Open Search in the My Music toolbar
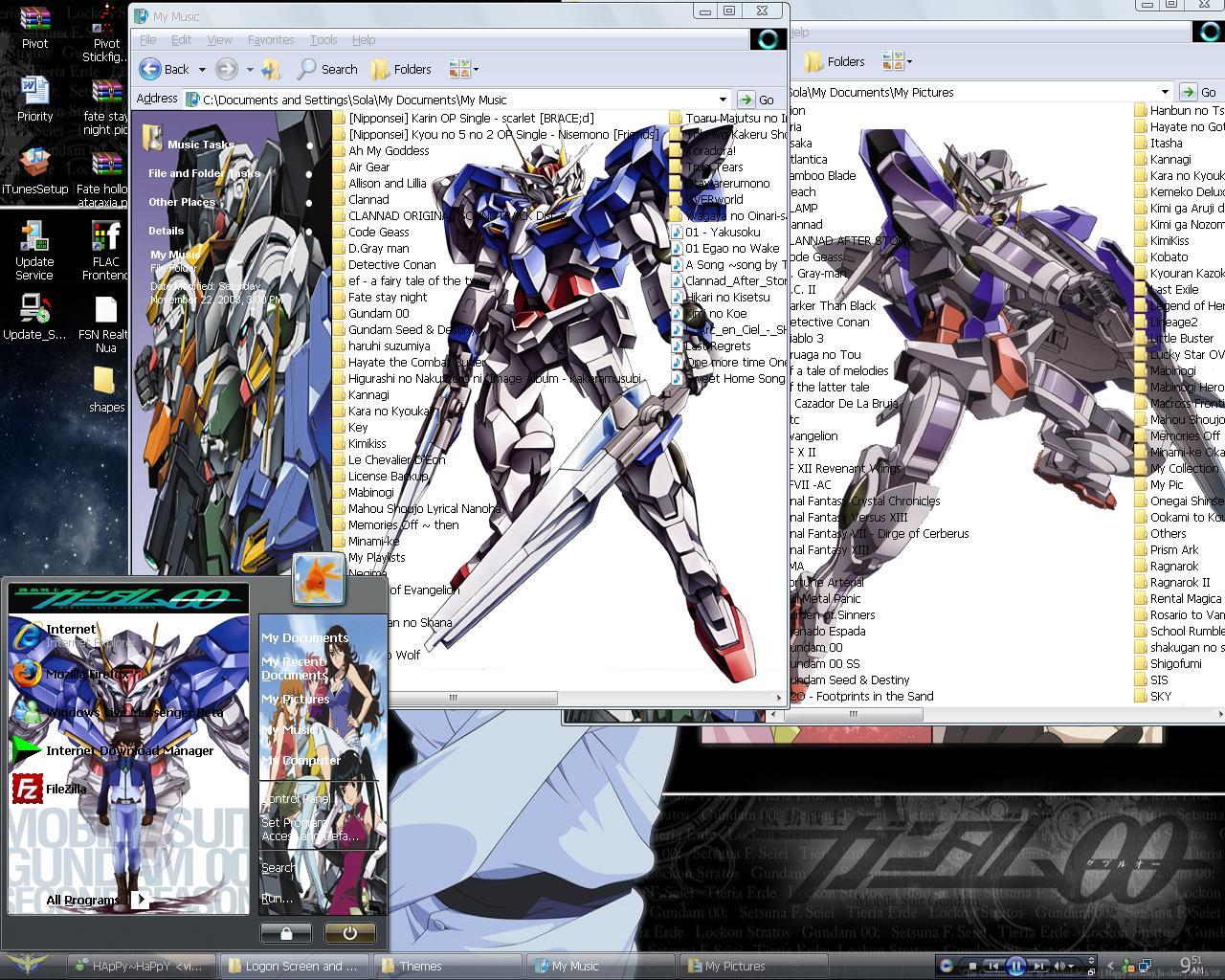The height and width of the screenshot is (980, 1225). pos(327,69)
